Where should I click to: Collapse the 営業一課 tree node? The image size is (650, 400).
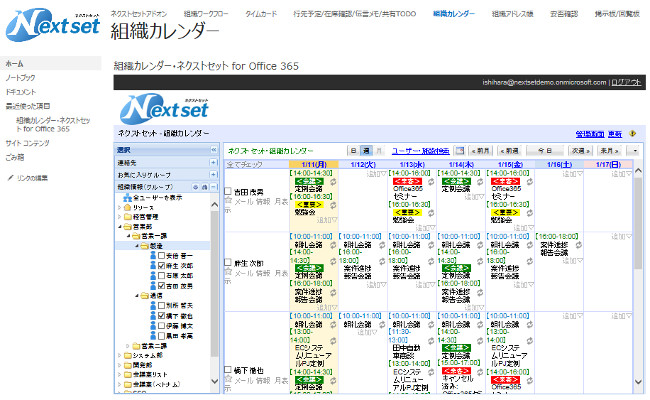(x=129, y=236)
